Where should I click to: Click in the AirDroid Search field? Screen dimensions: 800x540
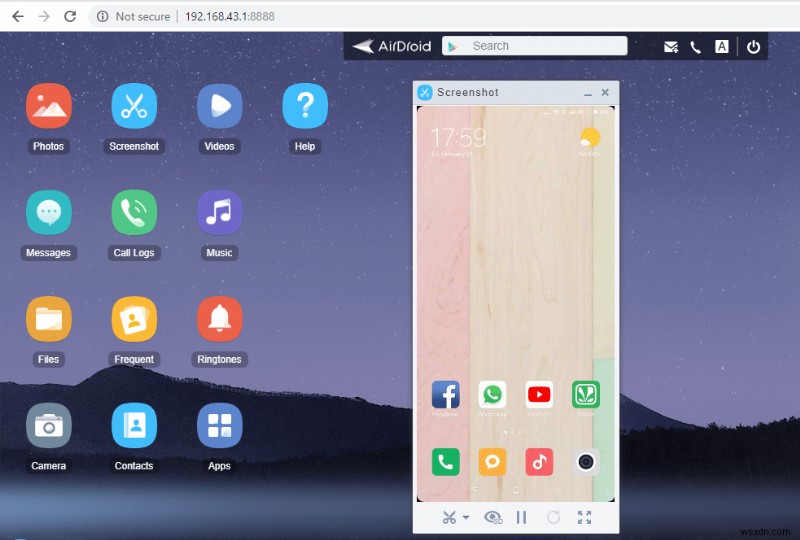coord(534,46)
